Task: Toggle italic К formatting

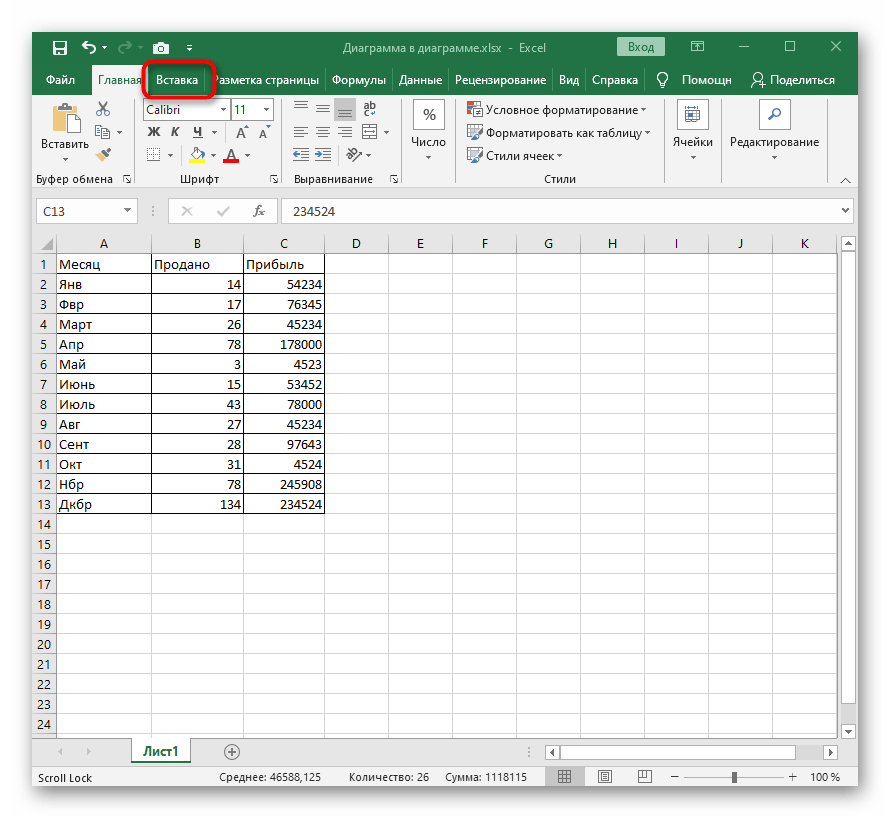Action: pyautogui.click(x=175, y=132)
